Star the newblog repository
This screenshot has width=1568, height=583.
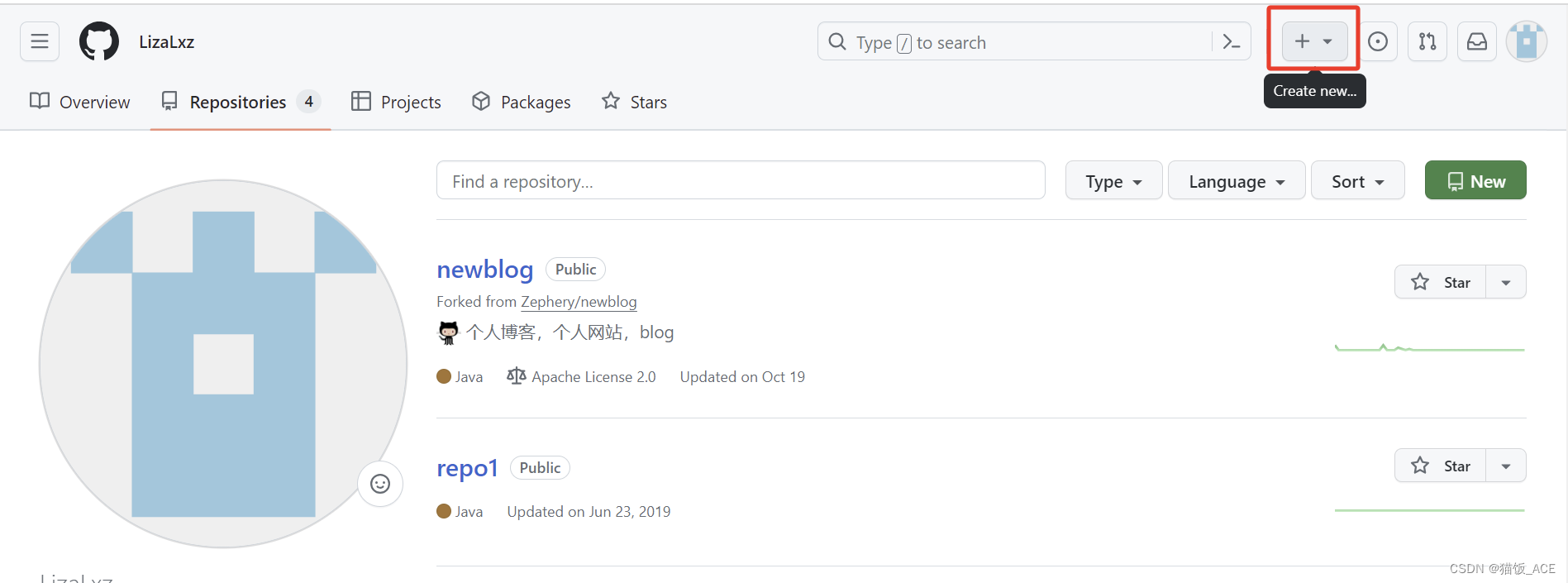(1440, 282)
